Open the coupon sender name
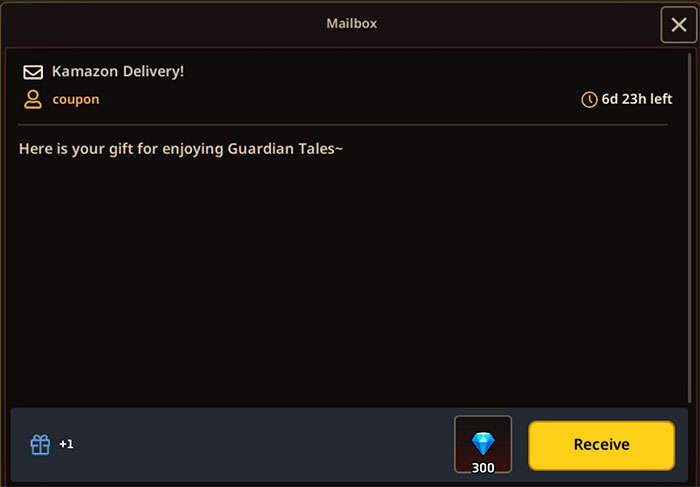Viewport: 700px width, 487px height. coord(76,99)
